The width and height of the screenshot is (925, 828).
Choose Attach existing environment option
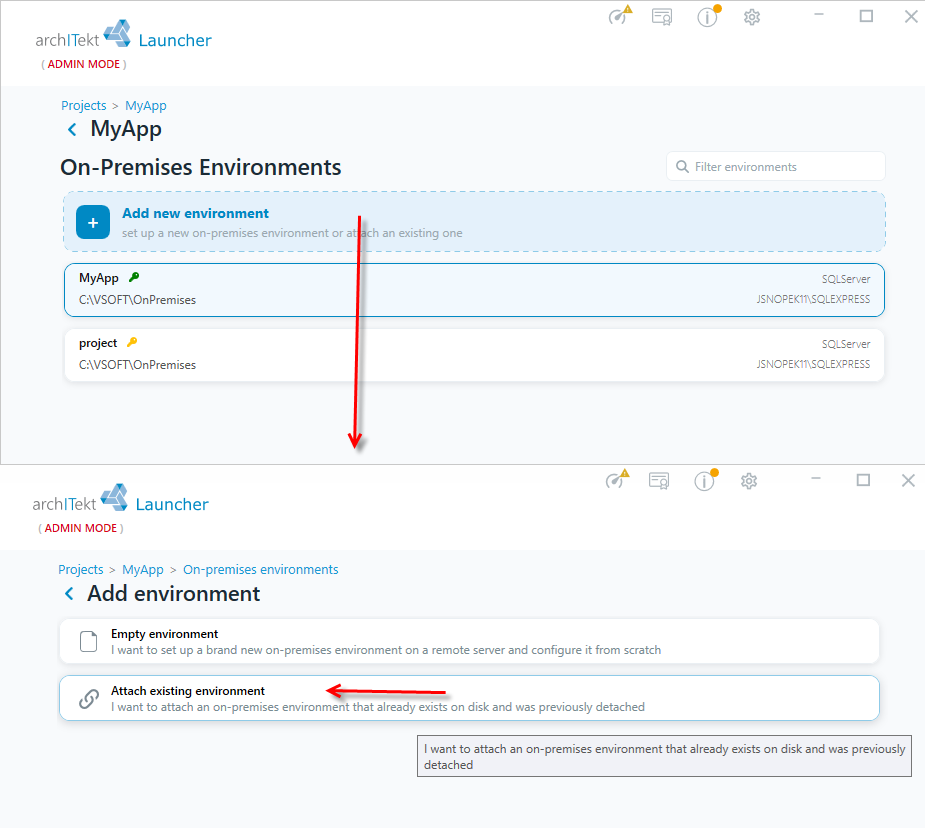point(469,698)
